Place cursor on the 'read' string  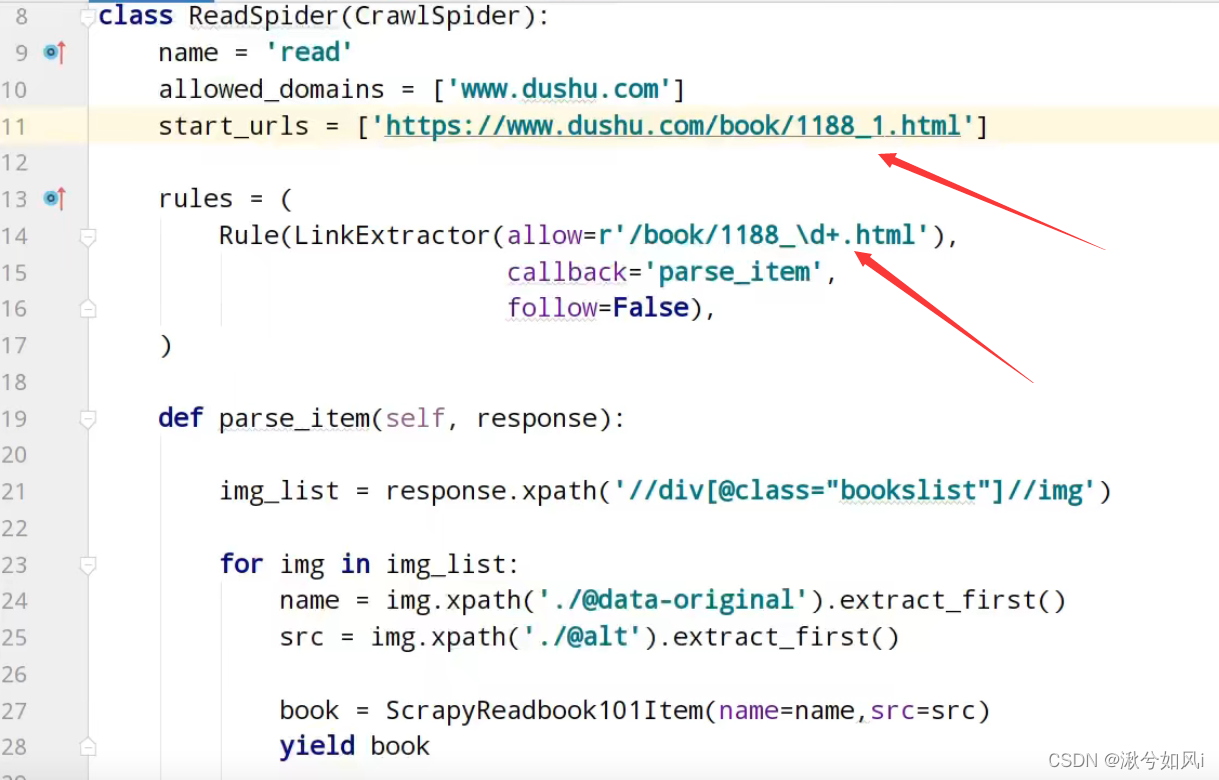[309, 53]
